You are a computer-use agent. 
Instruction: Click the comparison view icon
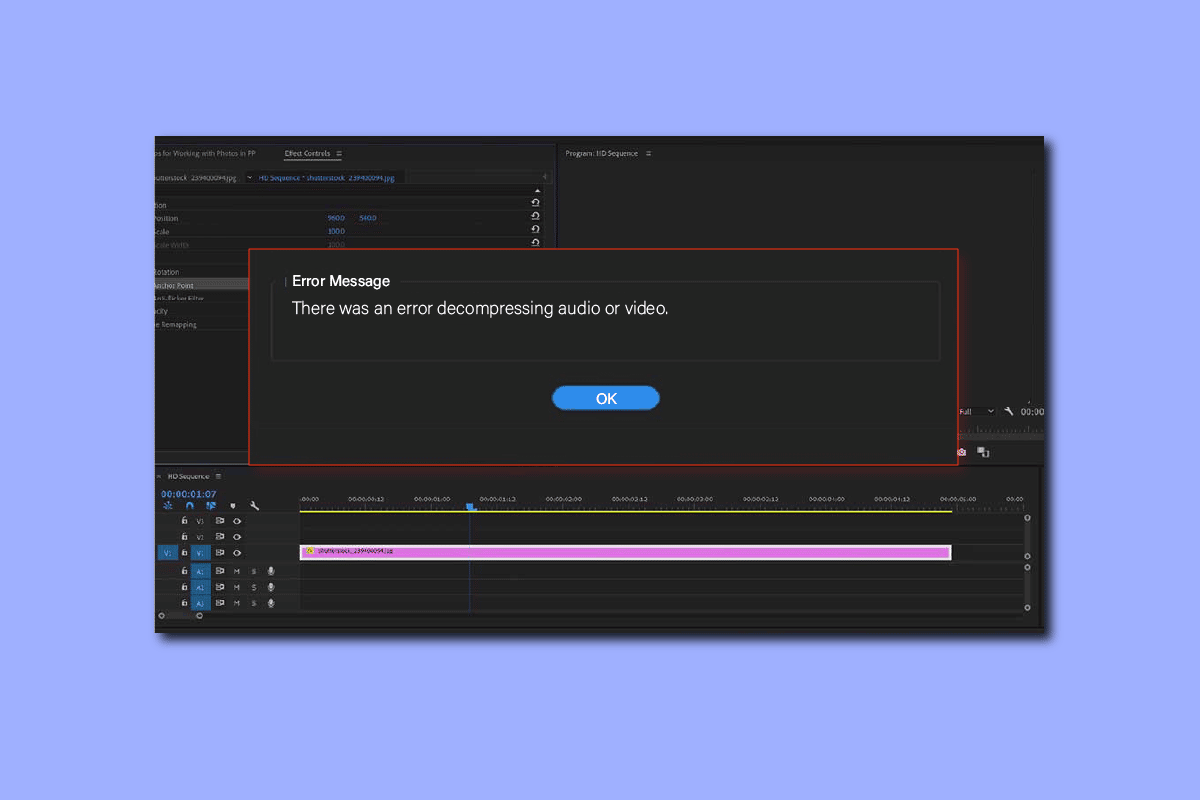pyautogui.click(x=983, y=452)
